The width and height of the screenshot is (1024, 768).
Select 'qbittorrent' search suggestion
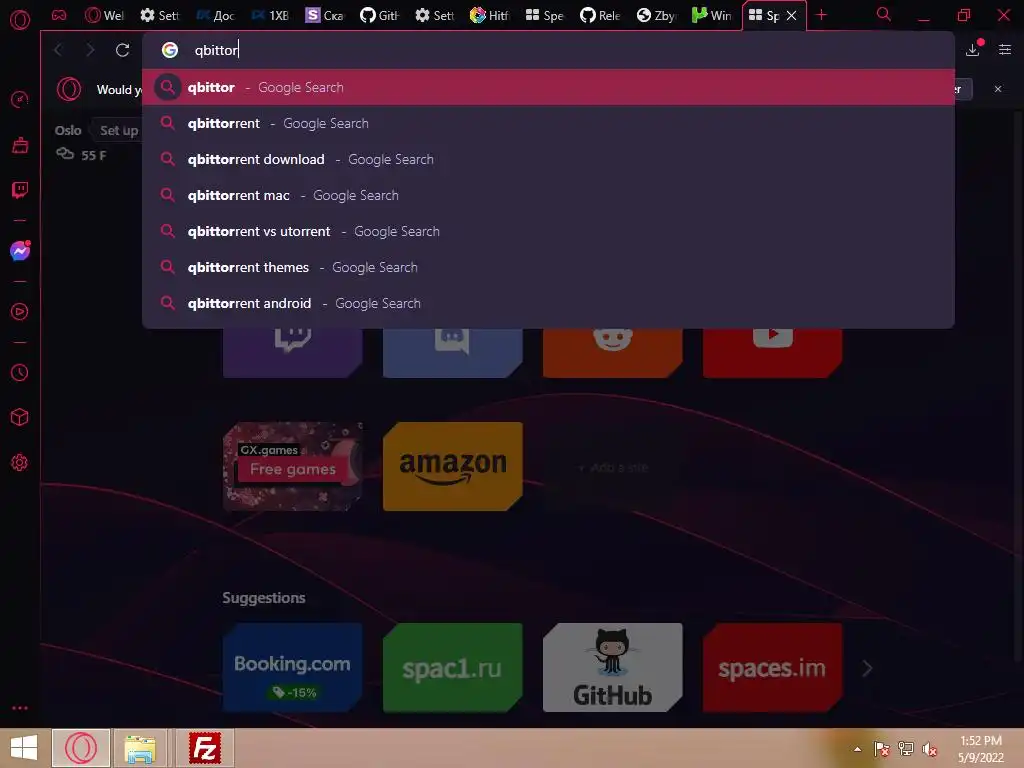pyautogui.click(x=549, y=123)
